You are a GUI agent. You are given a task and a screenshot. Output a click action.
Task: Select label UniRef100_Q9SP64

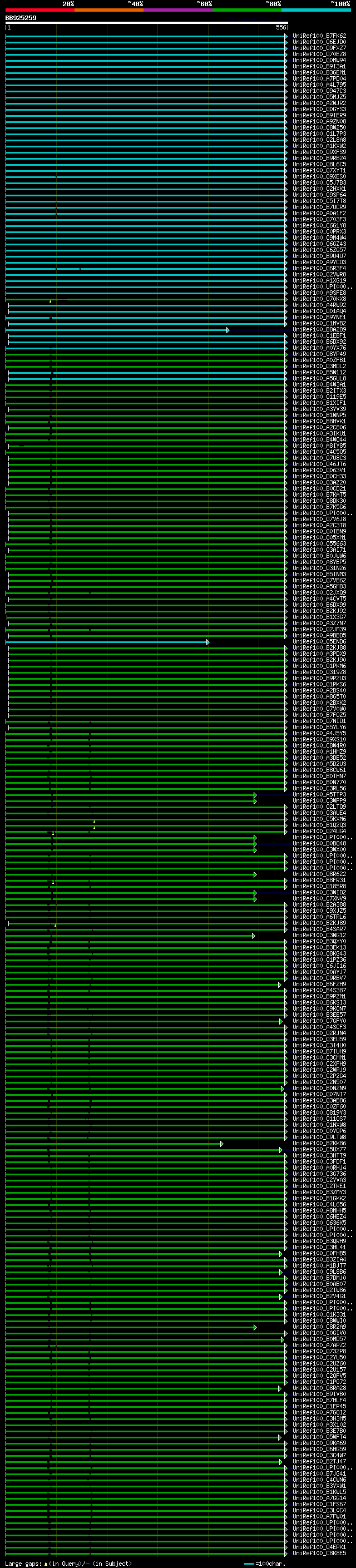[x=319, y=195]
